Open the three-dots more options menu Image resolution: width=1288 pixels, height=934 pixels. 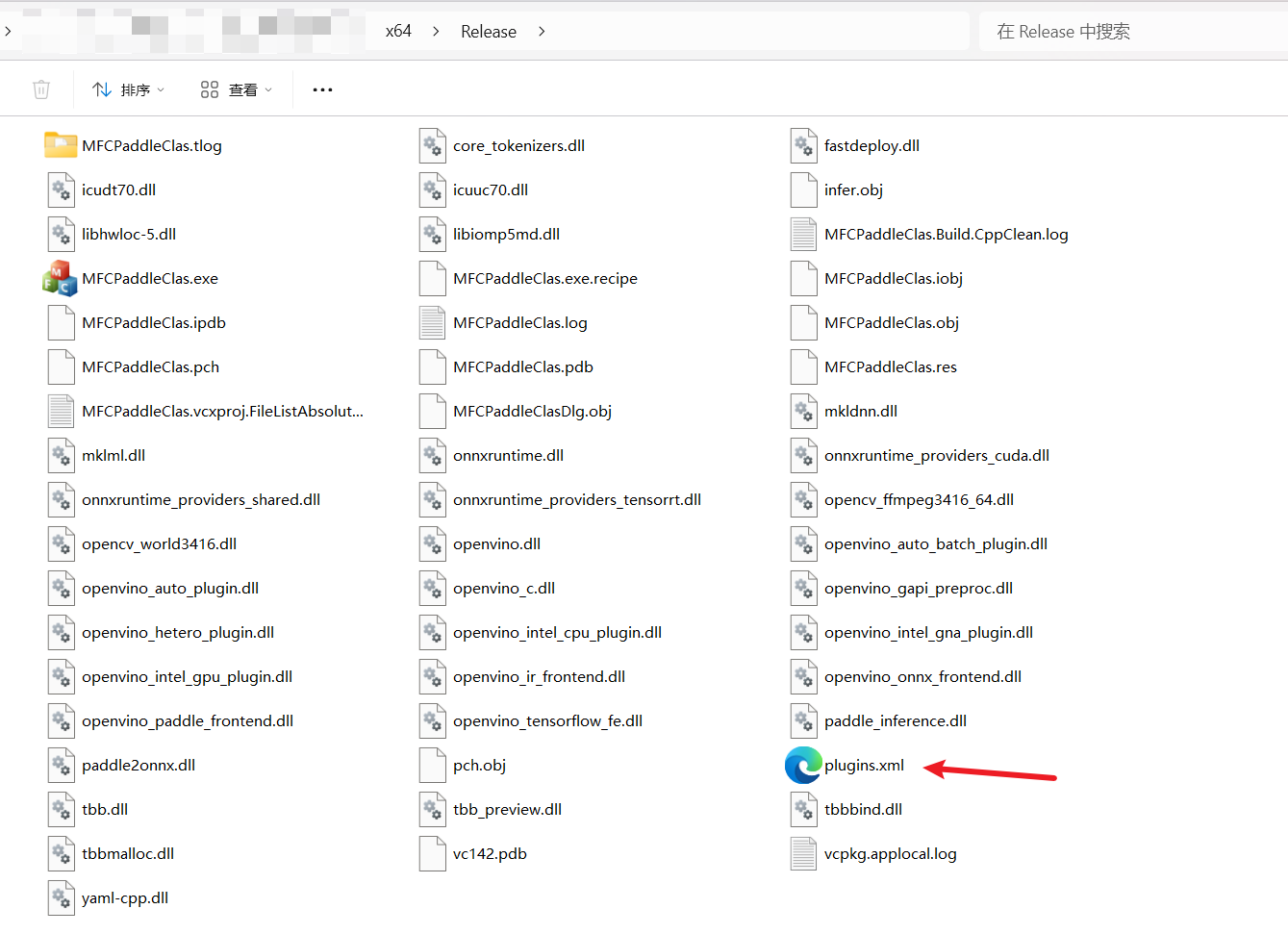323,89
